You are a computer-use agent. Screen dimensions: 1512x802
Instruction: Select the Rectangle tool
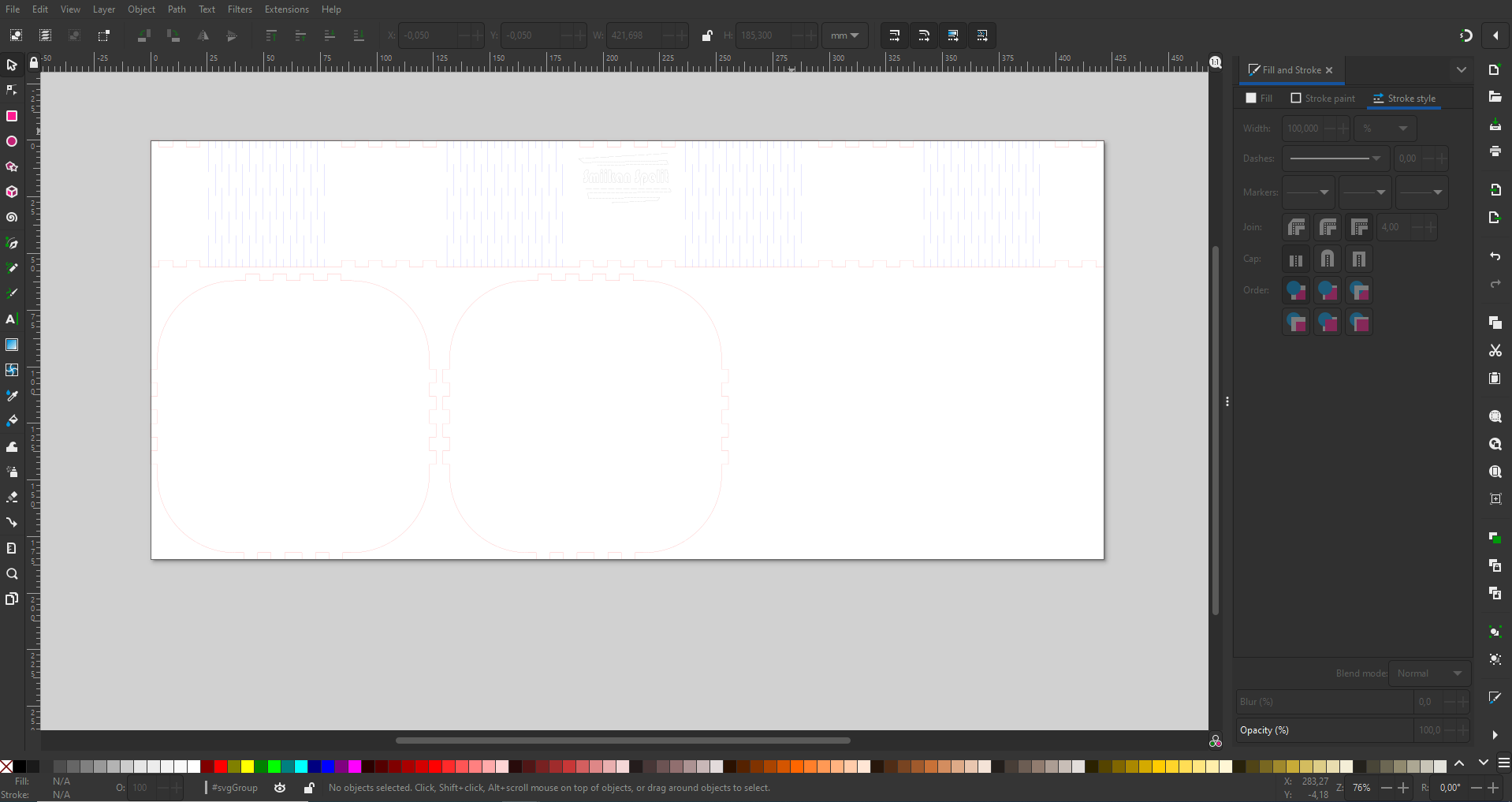(12, 116)
